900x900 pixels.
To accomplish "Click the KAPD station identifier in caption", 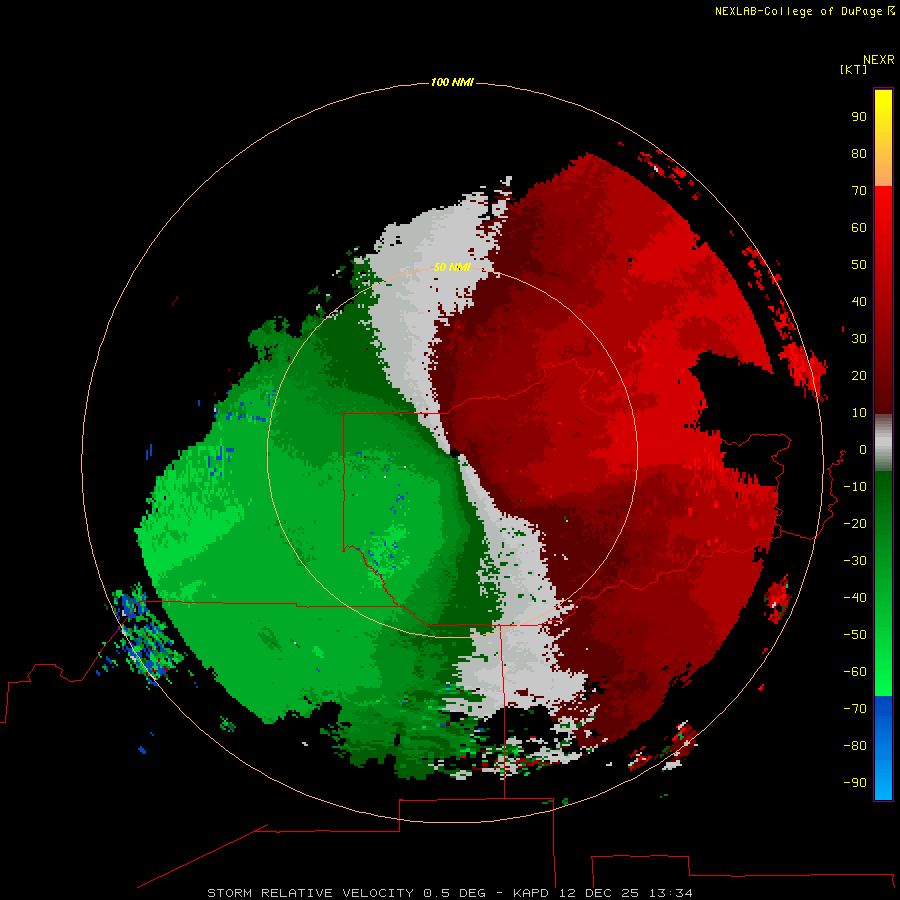I will point(530,893).
